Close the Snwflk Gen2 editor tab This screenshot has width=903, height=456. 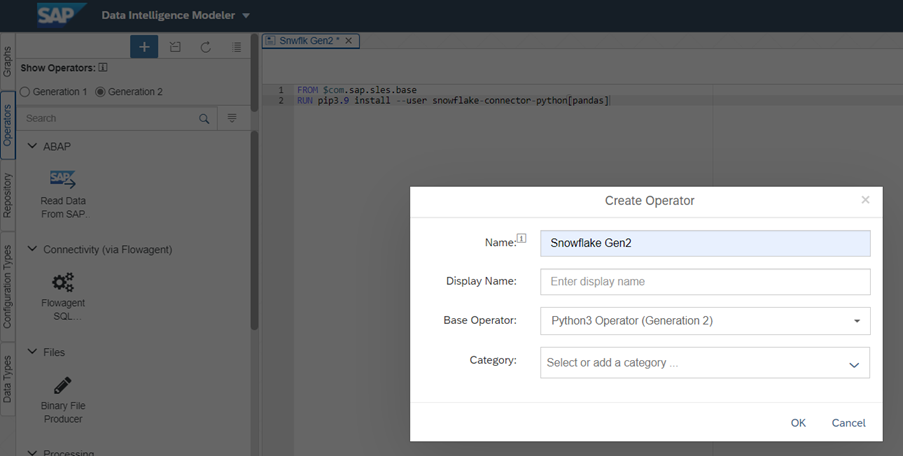[x=349, y=41]
